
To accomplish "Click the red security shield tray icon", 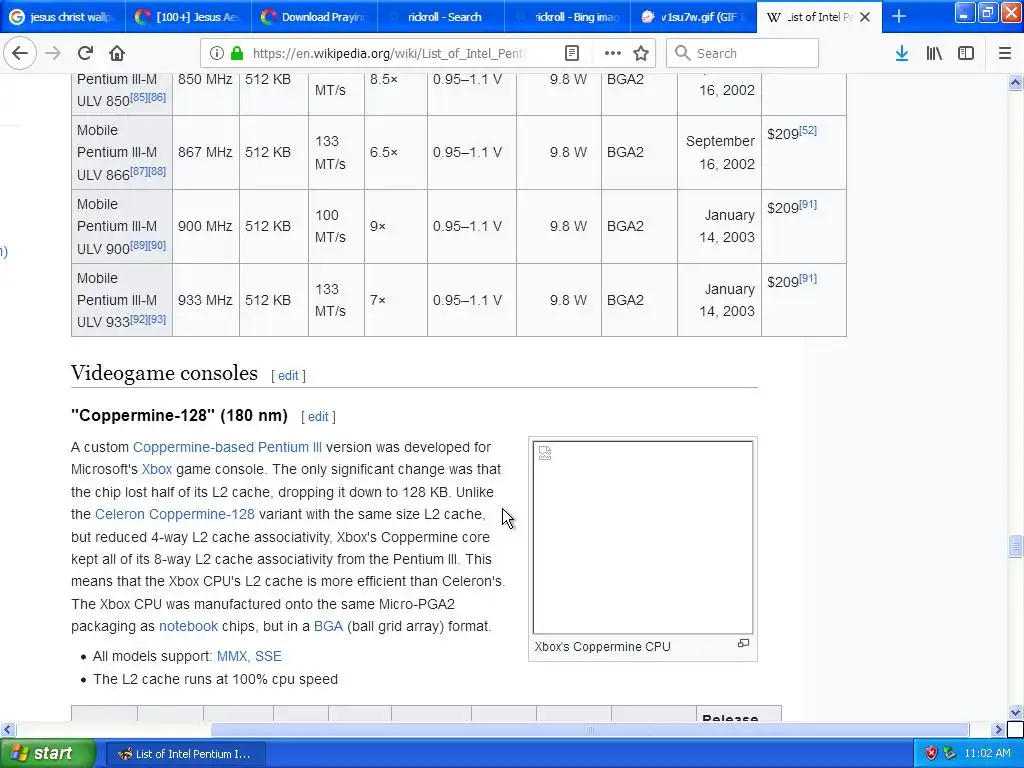I will (931, 754).
